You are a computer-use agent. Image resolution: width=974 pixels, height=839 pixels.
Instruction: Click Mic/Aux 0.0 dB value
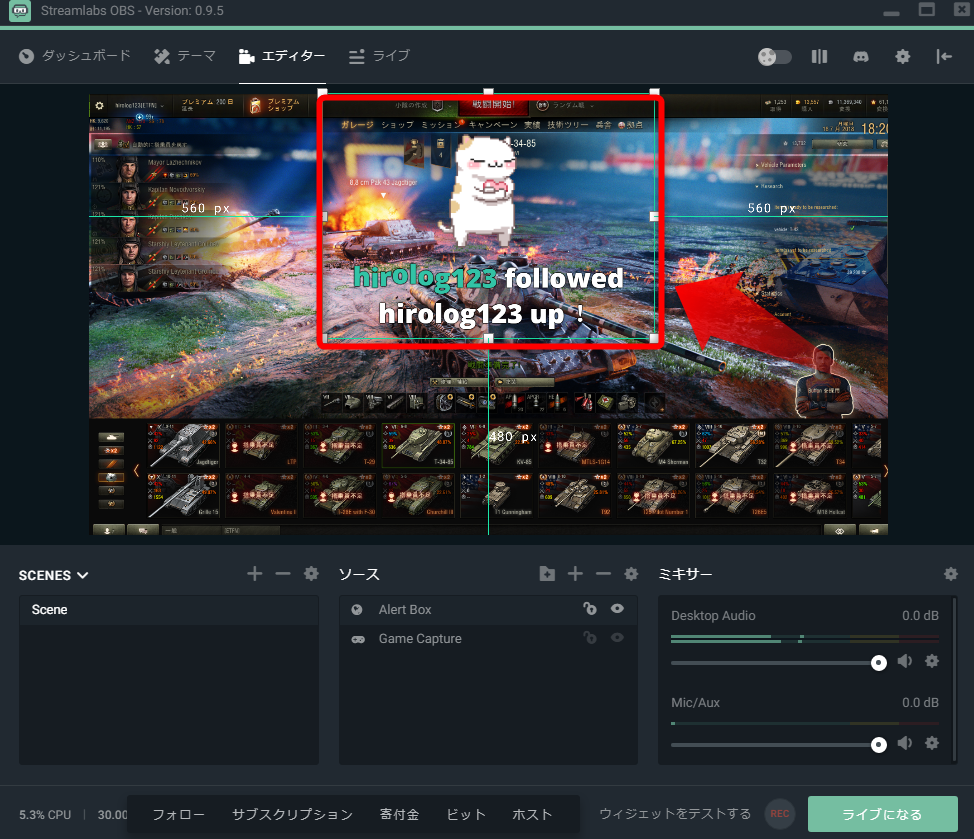(920, 702)
